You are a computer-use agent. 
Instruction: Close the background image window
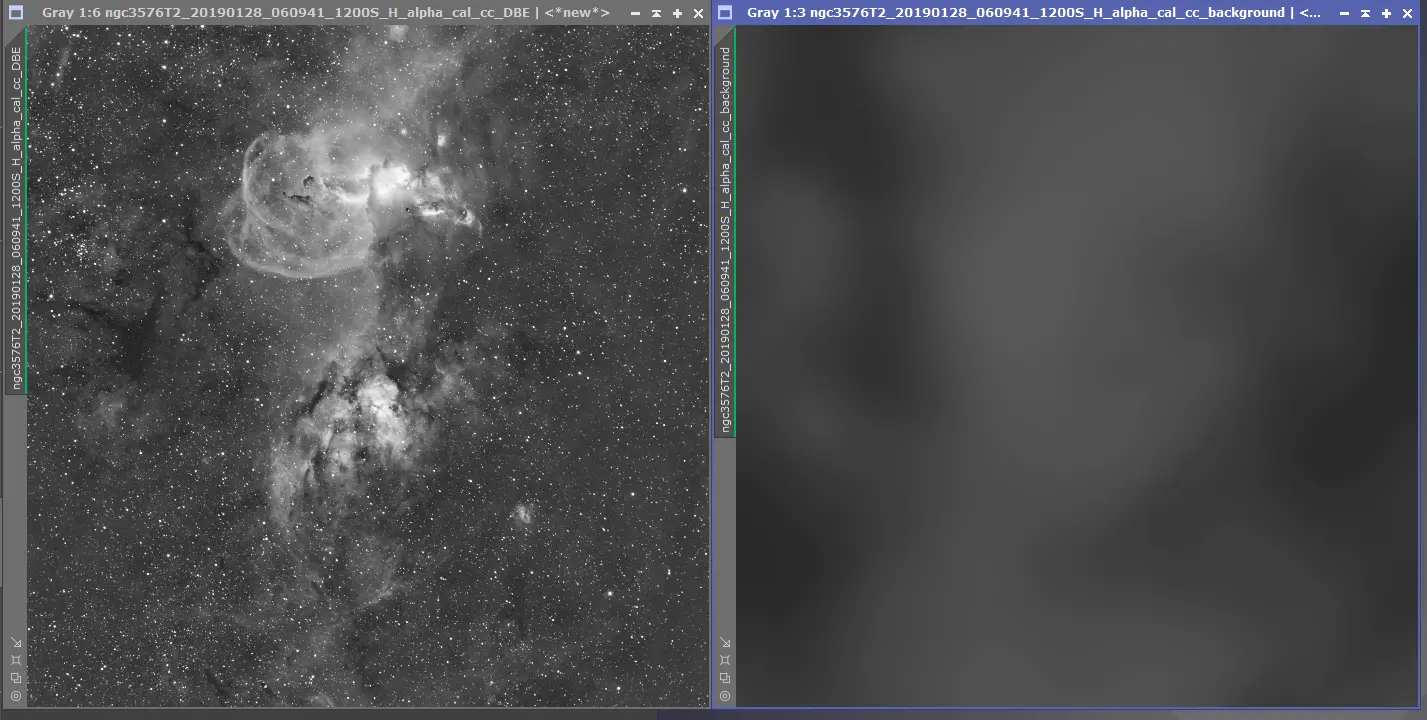(x=1408, y=13)
